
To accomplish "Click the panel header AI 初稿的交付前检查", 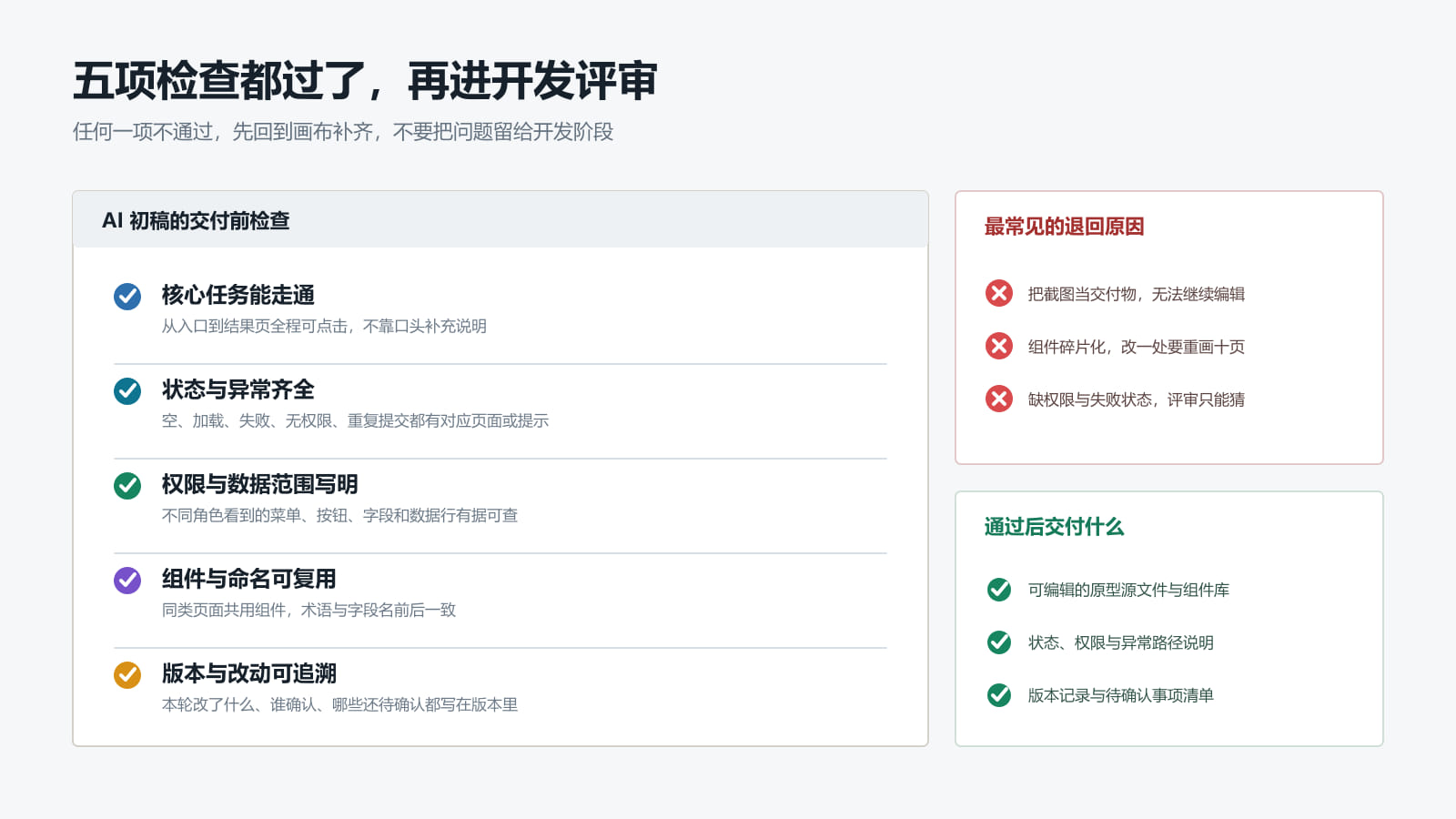I will (x=196, y=220).
